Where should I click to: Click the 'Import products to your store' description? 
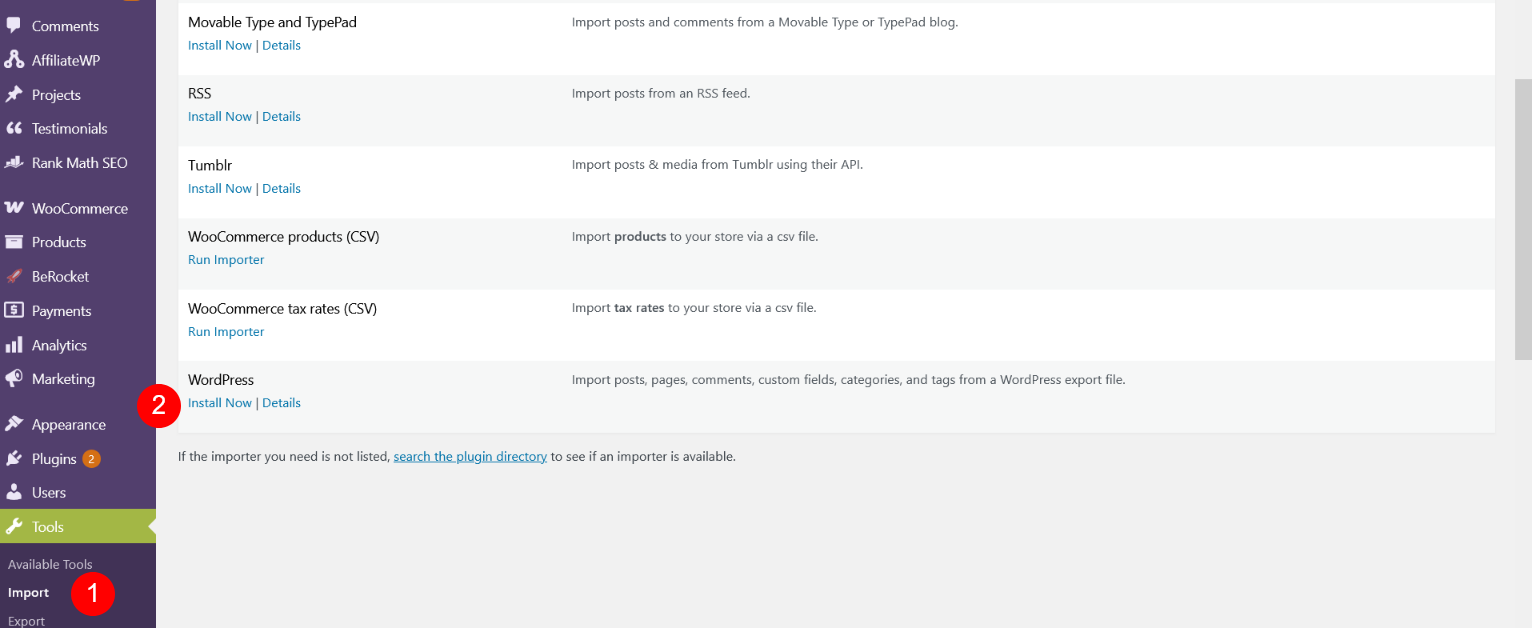pyautogui.click(x=695, y=237)
